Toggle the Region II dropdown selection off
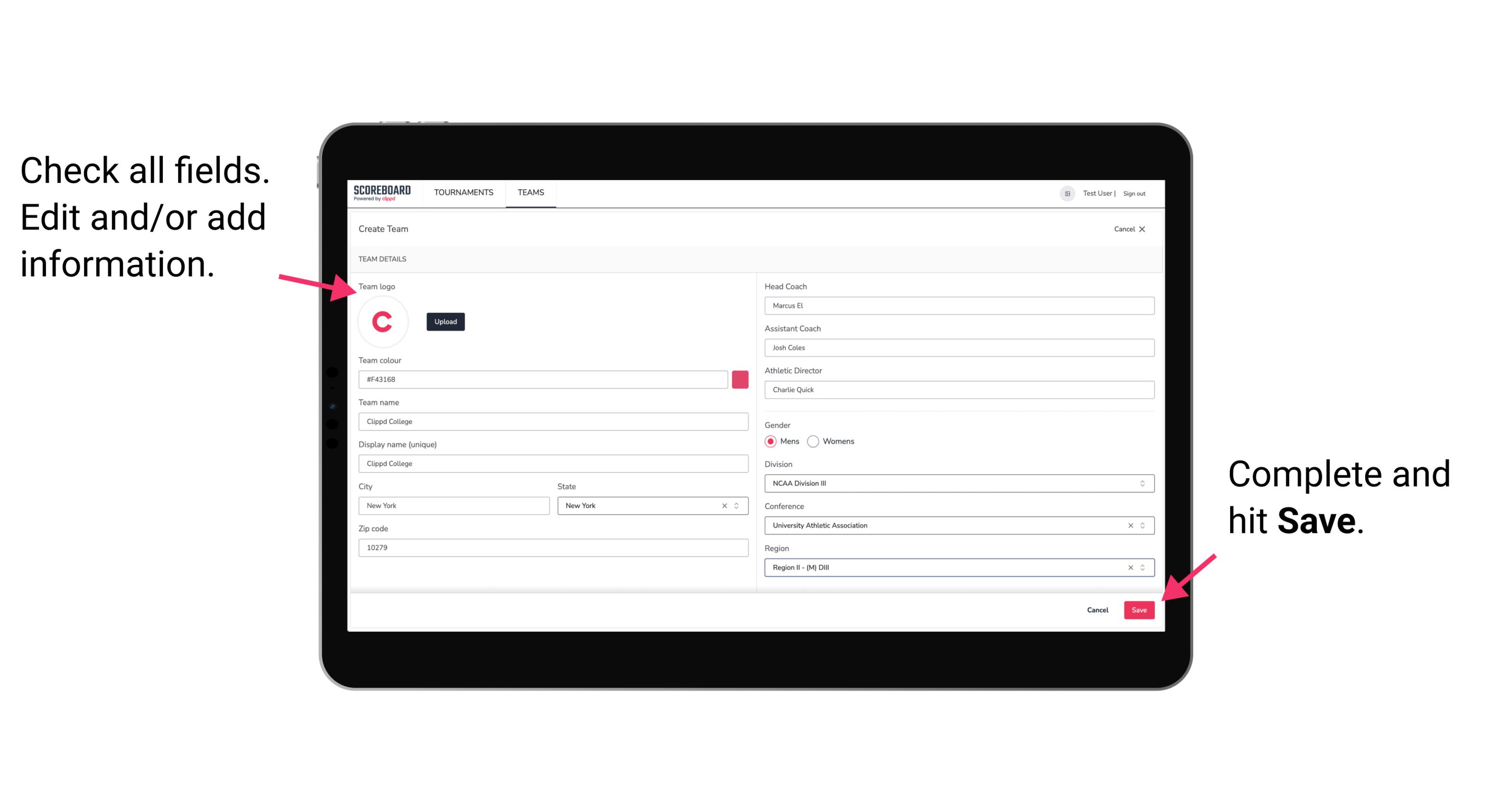 point(1127,568)
